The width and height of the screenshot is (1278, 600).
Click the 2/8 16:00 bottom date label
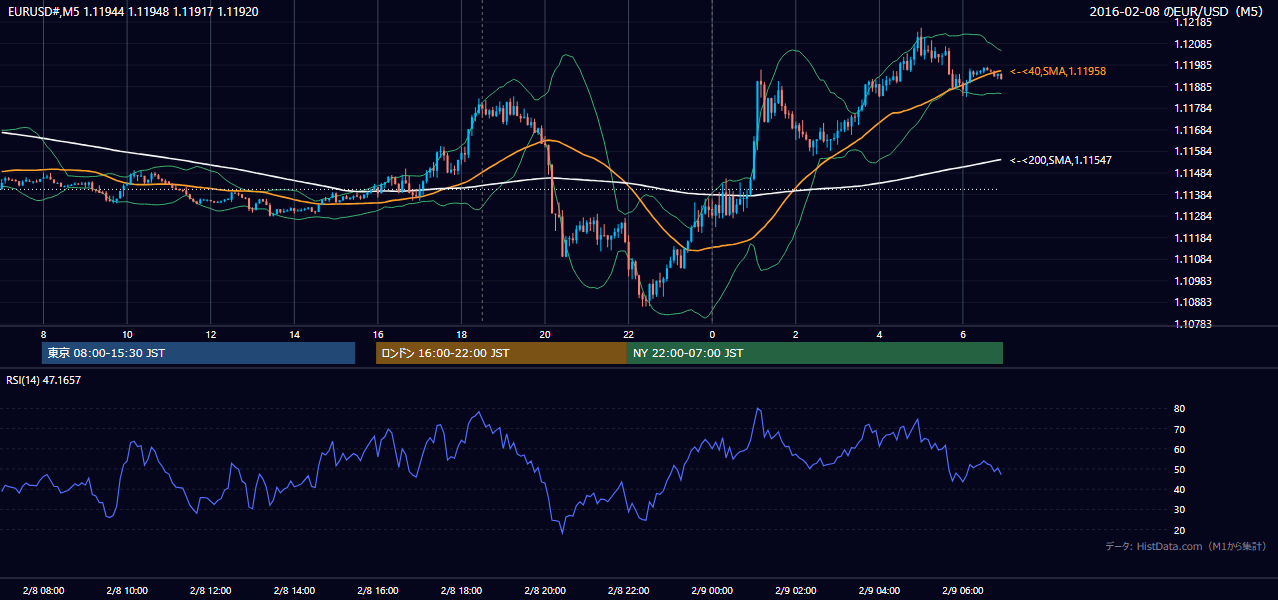pyautogui.click(x=378, y=591)
